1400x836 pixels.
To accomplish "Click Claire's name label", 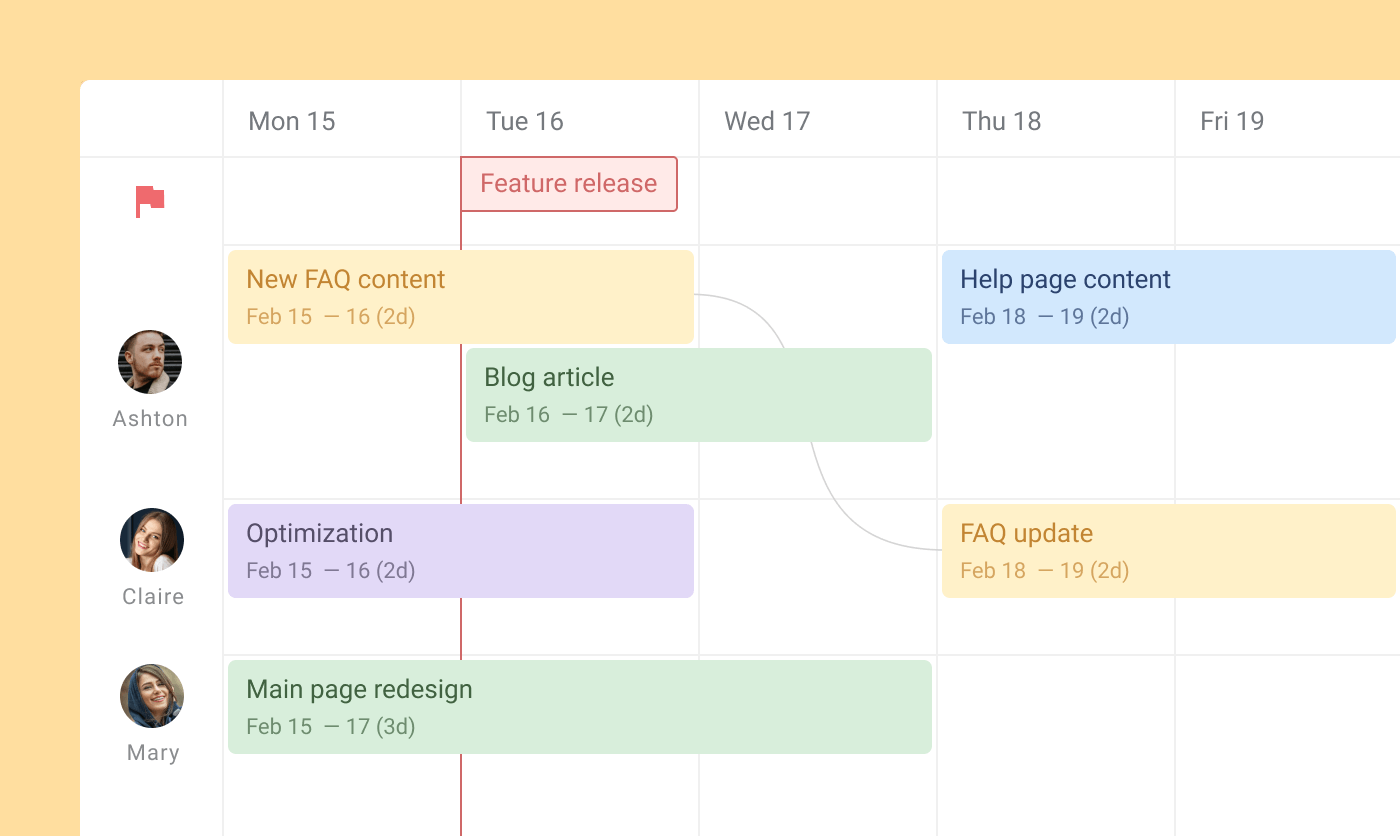I will (x=152, y=596).
